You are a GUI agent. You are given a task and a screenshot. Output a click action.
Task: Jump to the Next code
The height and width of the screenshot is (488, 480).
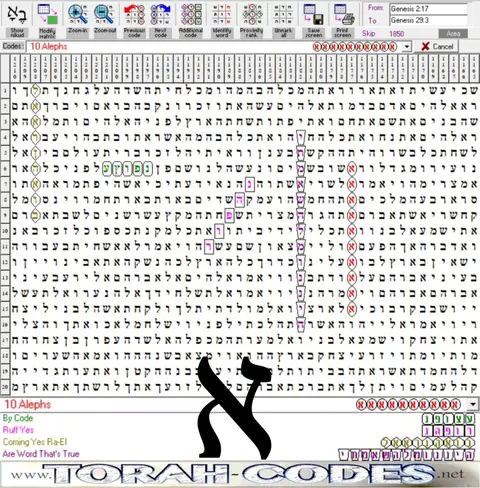(160, 14)
